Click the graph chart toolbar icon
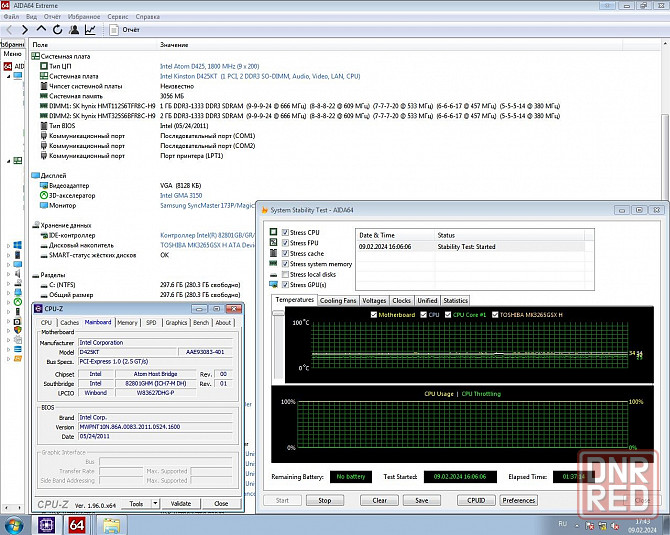The height and width of the screenshot is (535, 670). coord(91,30)
